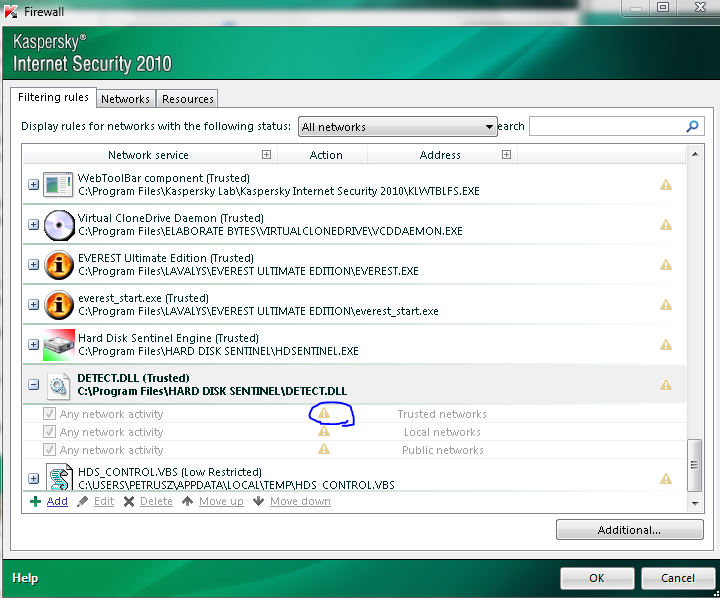
Task: Click the Move down link
Action: [300, 501]
